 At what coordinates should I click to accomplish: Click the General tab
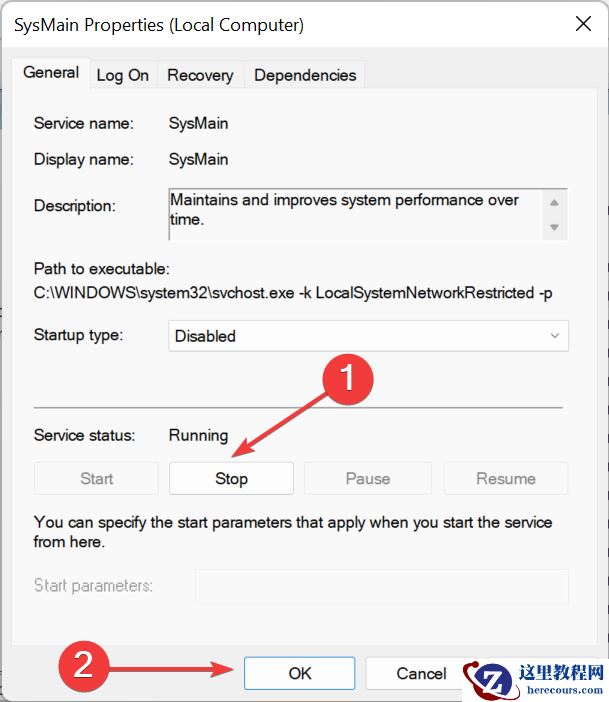click(51, 73)
